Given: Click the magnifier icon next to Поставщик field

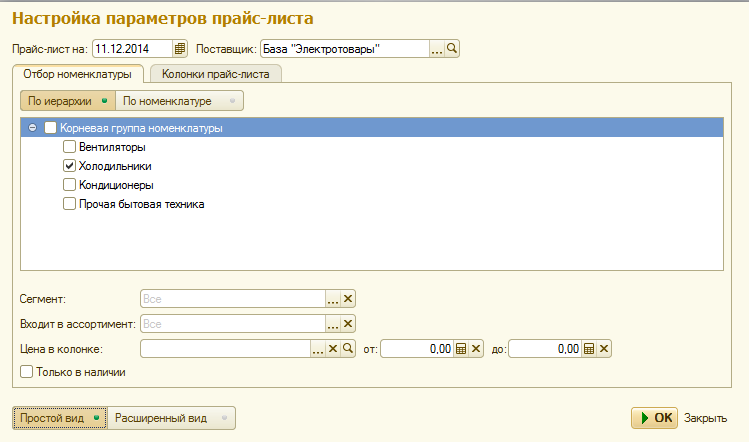Looking at the screenshot, I should 452,48.
